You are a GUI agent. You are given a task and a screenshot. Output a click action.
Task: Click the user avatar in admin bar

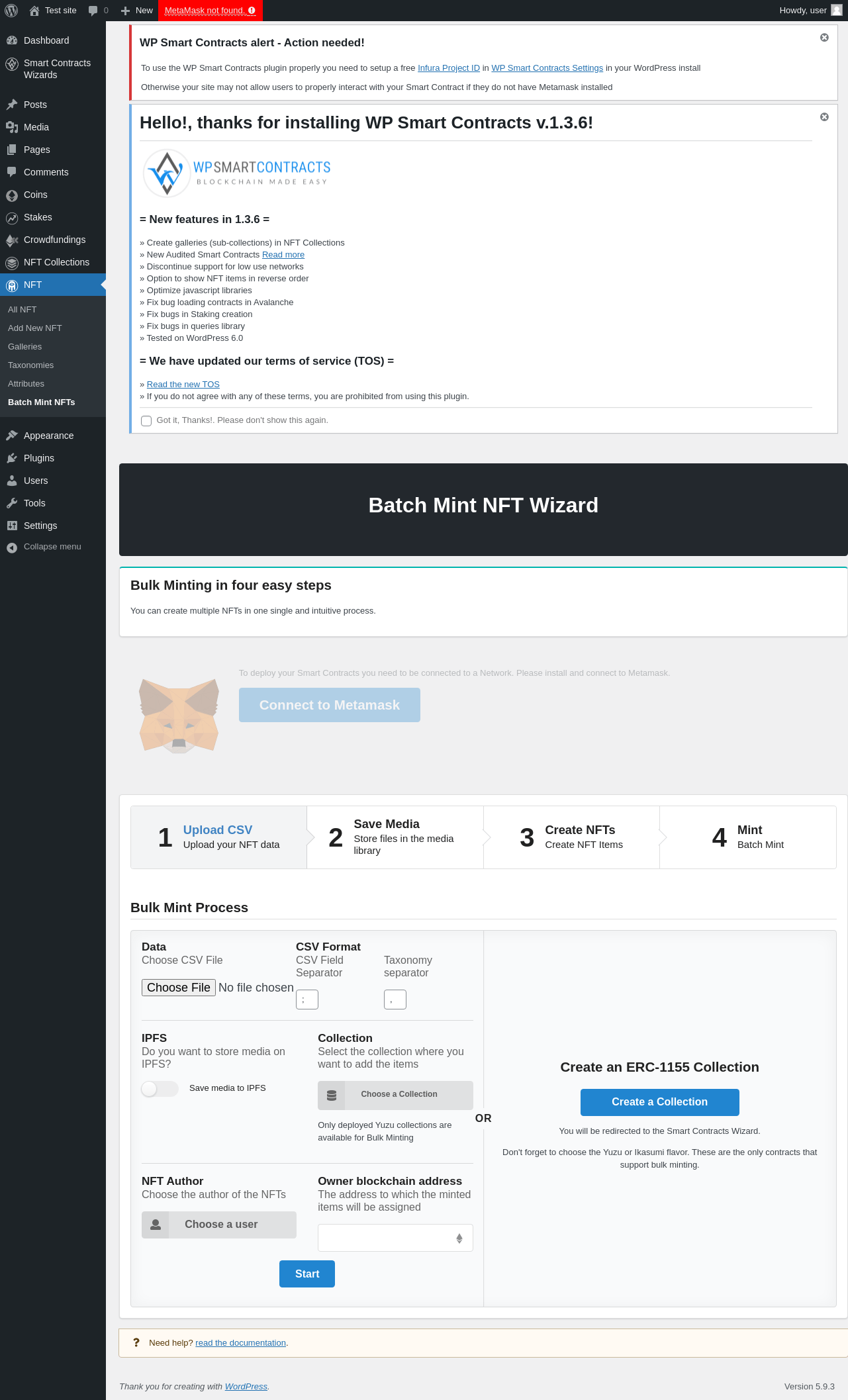[x=837, y=11]
